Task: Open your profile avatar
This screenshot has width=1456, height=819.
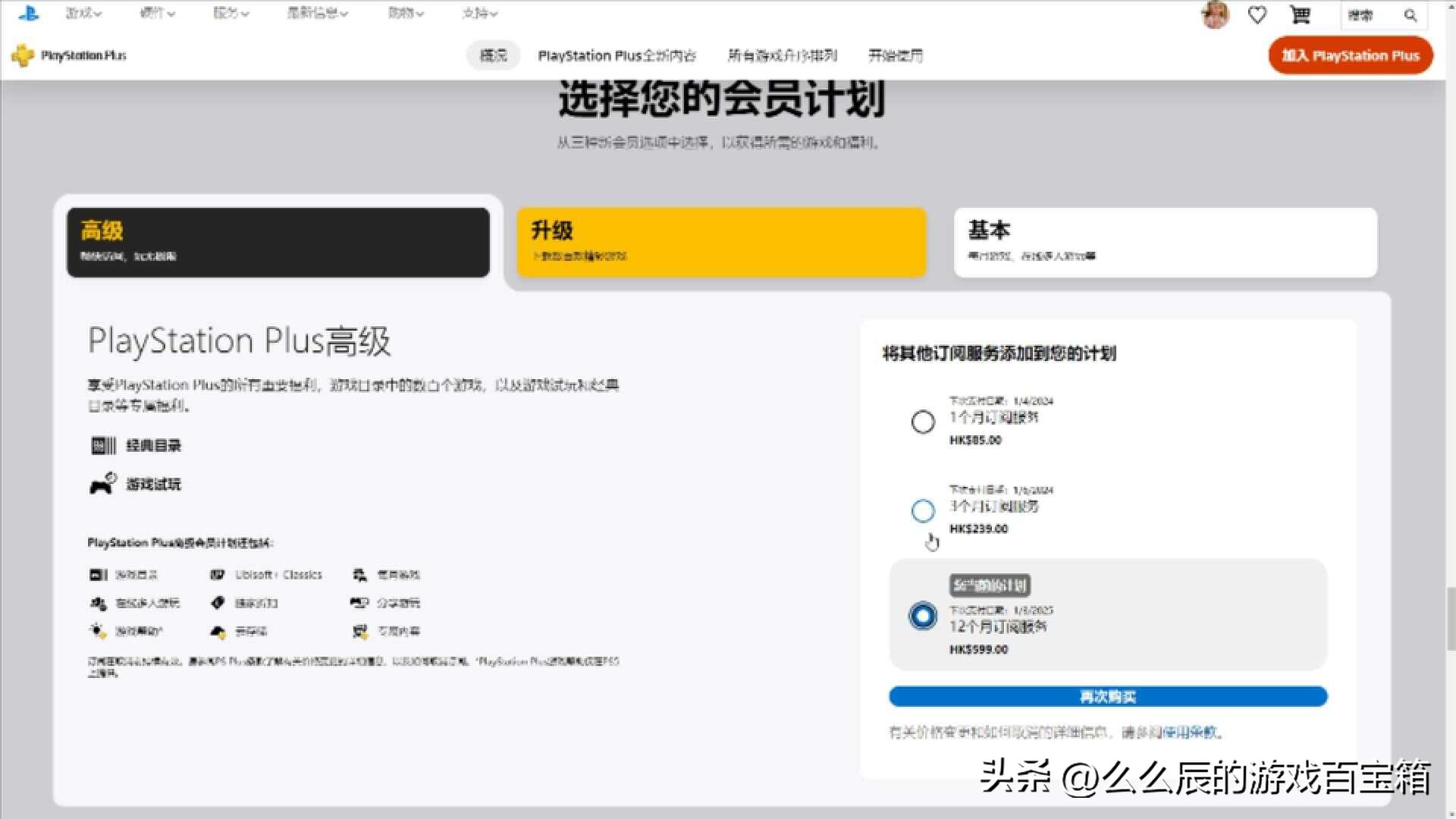Action: 1214,15
